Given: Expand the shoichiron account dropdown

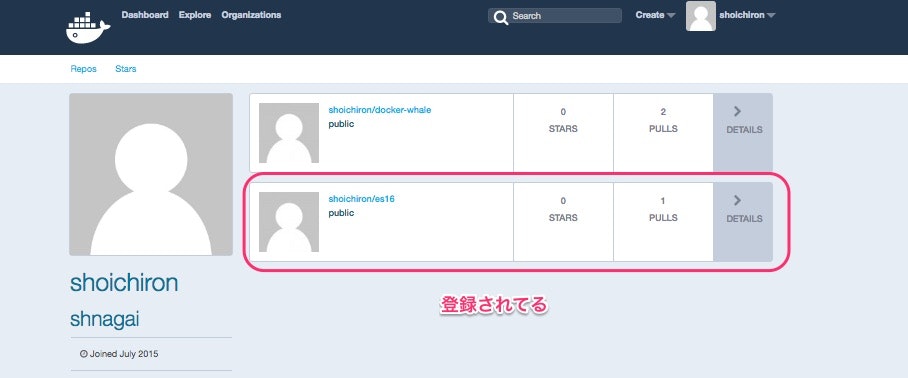Looking at the screenshot, I should (747, 15).
